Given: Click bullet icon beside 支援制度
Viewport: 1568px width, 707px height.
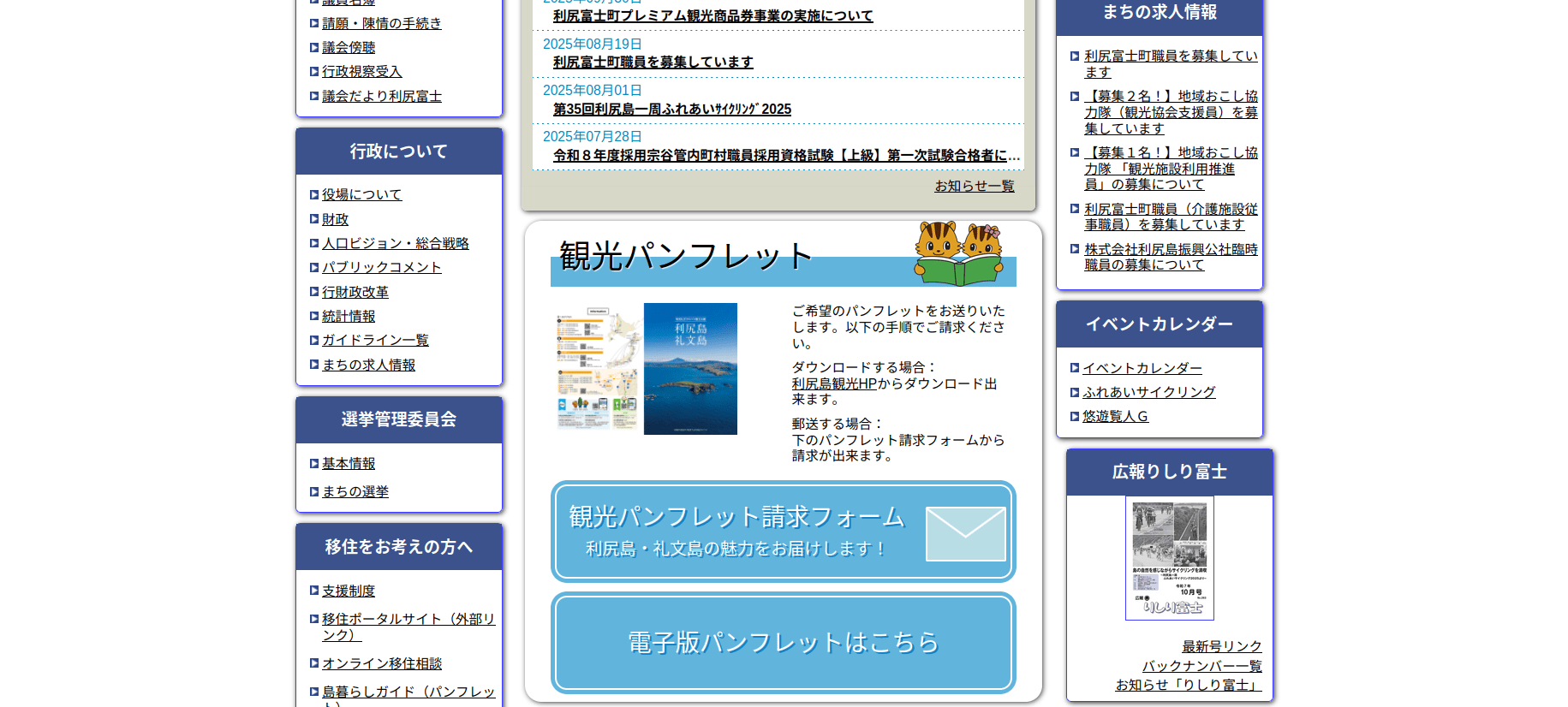Looking at the screenshot, I should point(314,591).
